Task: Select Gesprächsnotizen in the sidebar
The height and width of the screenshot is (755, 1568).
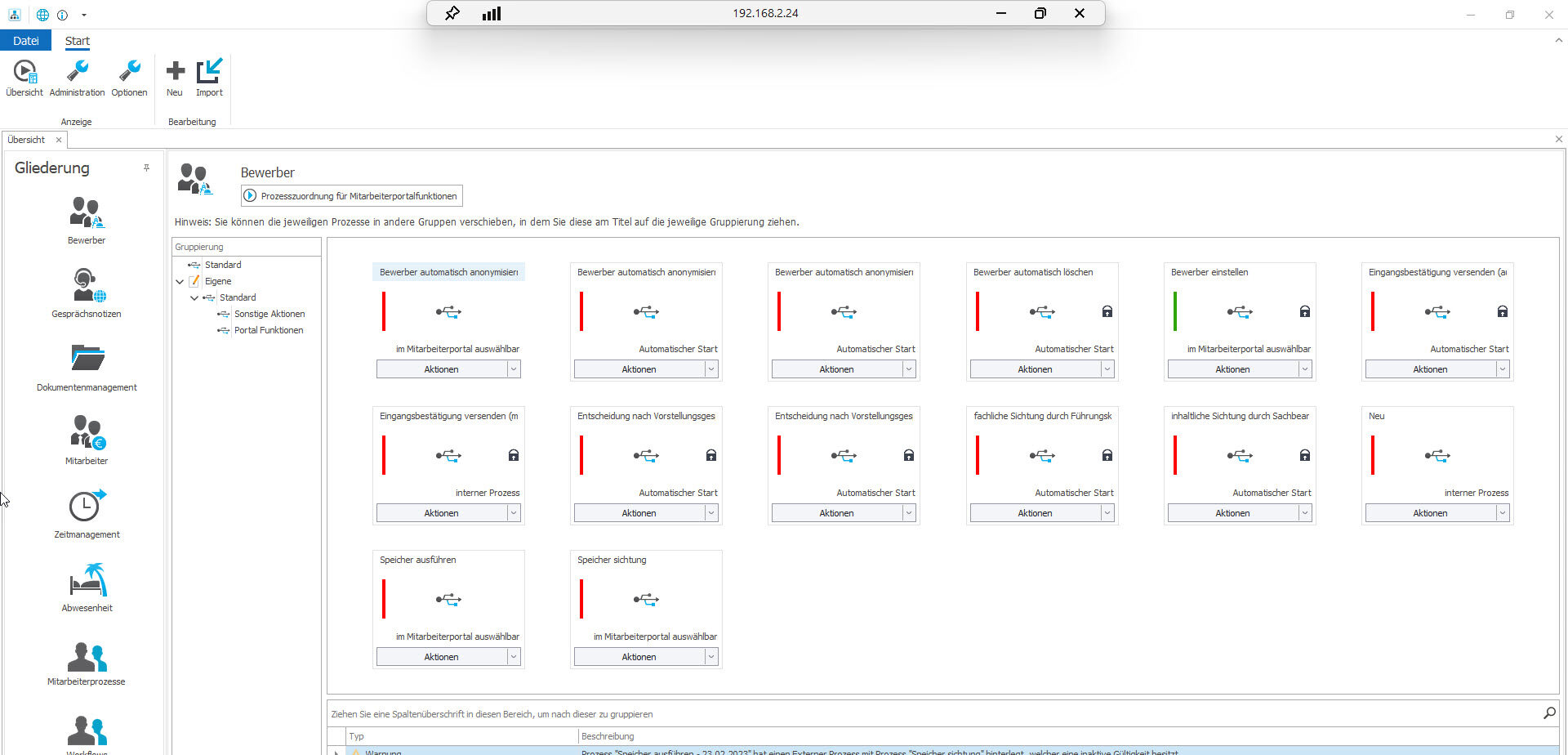Action: coord(87,286)
